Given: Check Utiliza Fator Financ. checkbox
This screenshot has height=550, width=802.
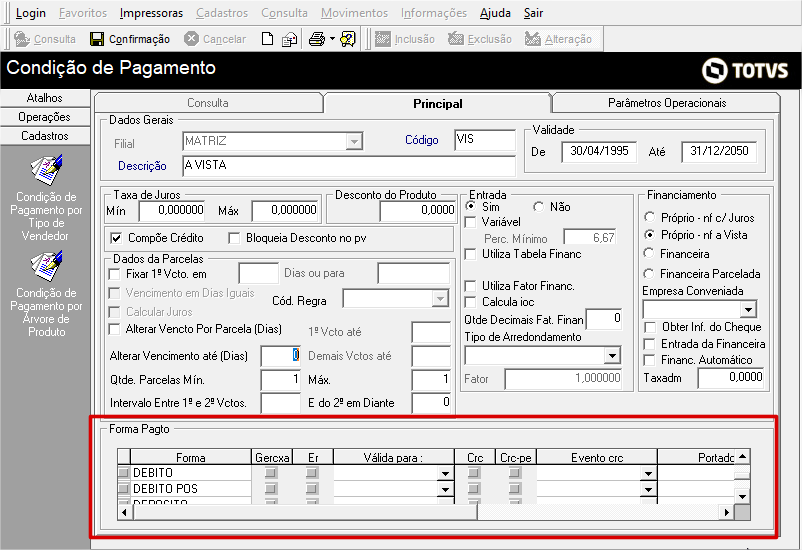Looking at the screenshot, I should (x=470, y=286).
